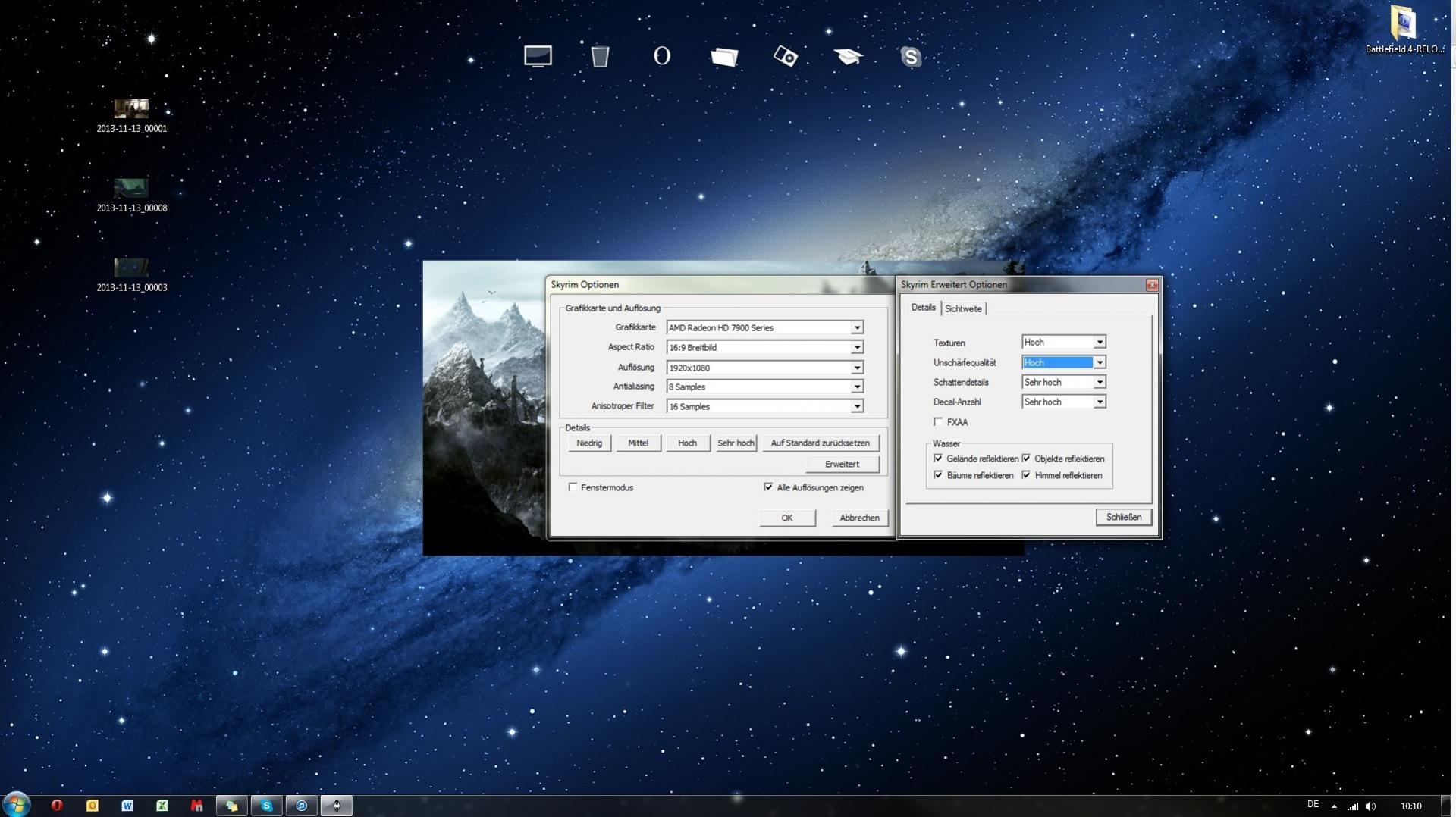Open Outlook from the taskbar
Screen dimensions: 1456x817
tap(92, 806)
